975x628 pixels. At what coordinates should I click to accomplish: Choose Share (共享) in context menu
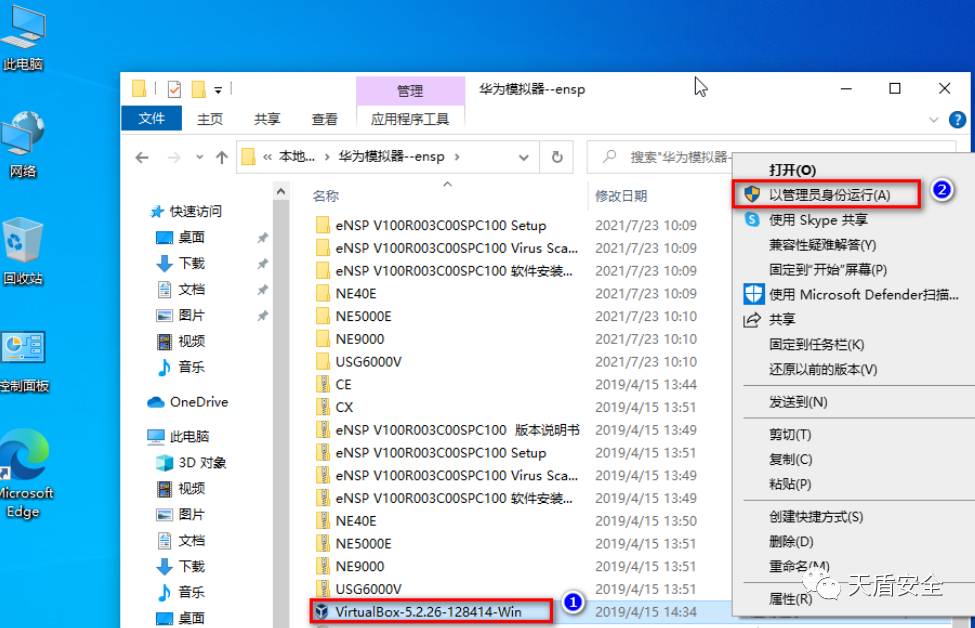pyautogui.click(x=782, y=320)
